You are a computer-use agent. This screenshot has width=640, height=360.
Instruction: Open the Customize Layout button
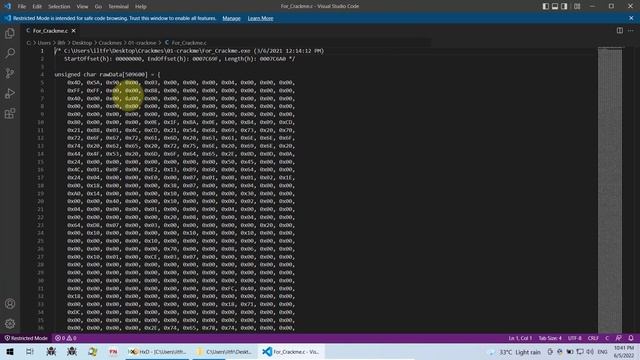[577, 6]
